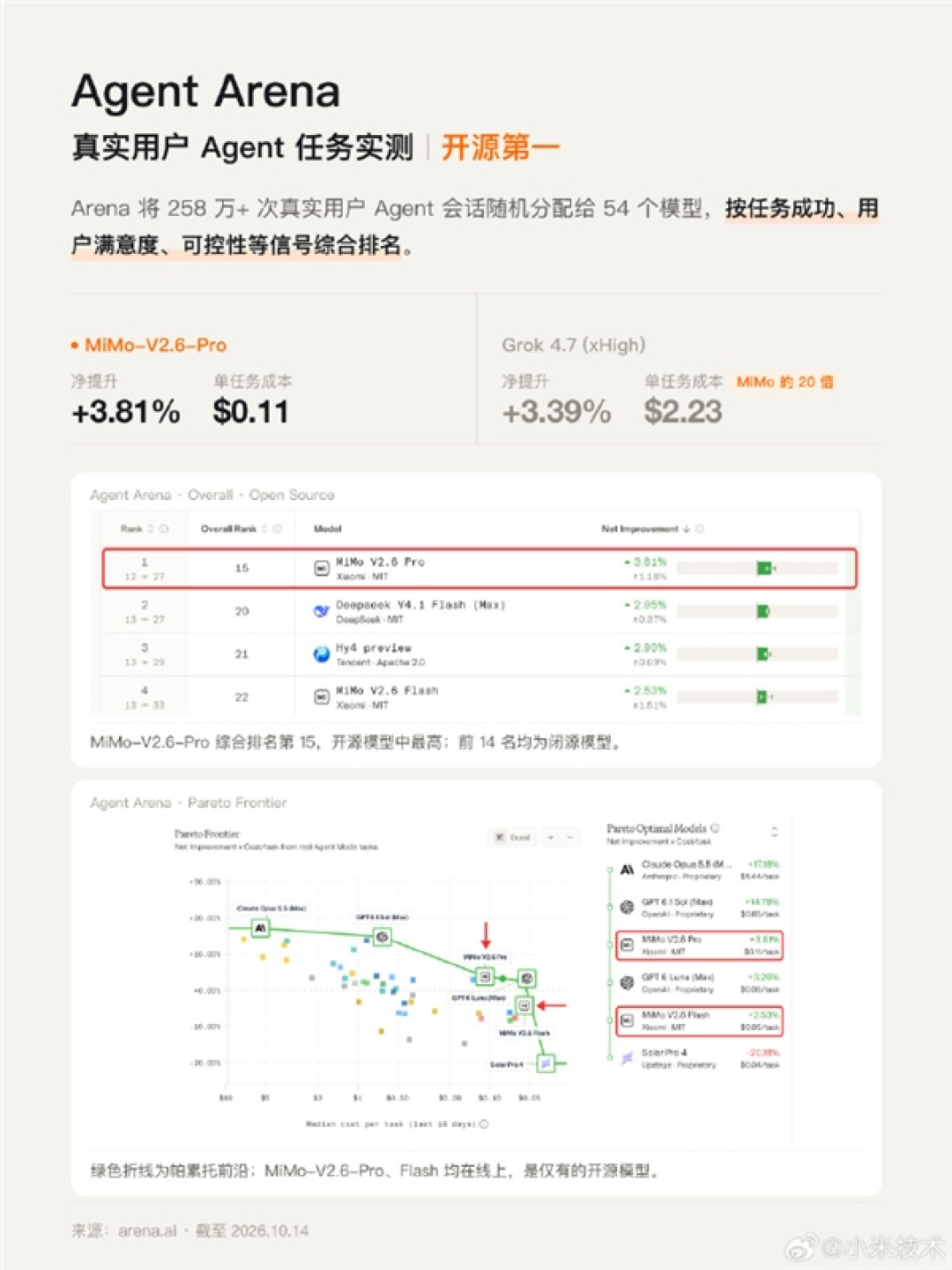Click OpenAI logo beside GPT 6.1 Sol (Max) entry
The height and width of the screenshot is (1270, 952).
coord(627,907)
